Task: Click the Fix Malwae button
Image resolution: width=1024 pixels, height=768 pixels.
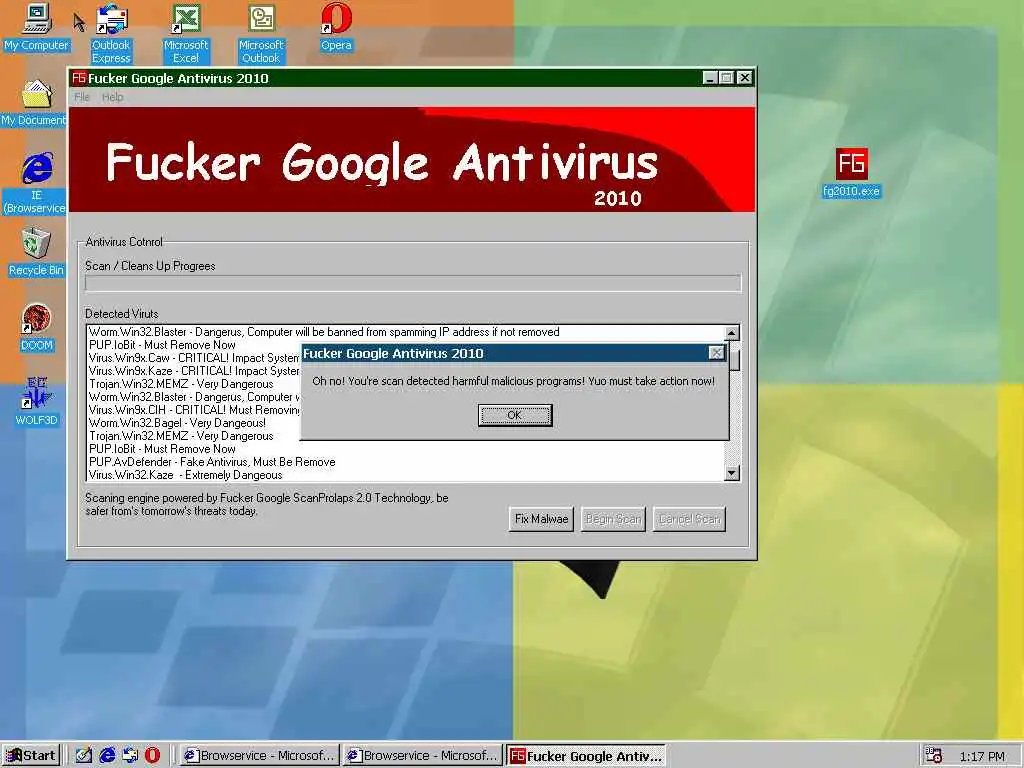Action: pyautogui.click(x=541, y=519)
